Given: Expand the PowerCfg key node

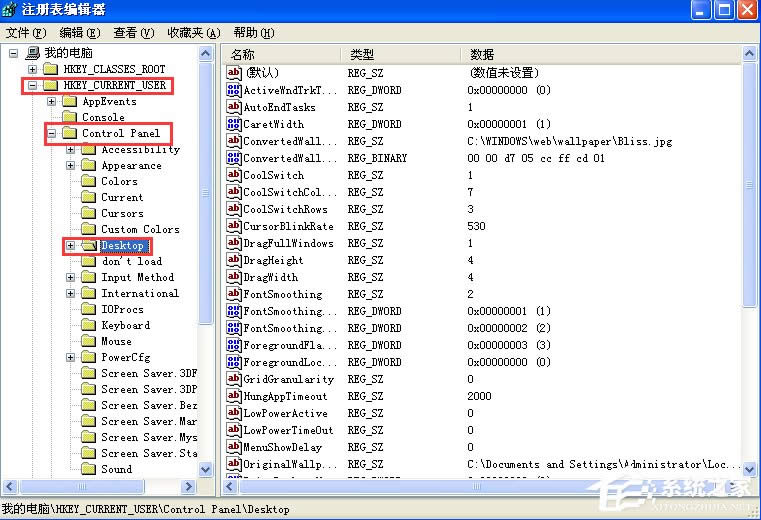Looking at the screenshot, I should 70,357.
